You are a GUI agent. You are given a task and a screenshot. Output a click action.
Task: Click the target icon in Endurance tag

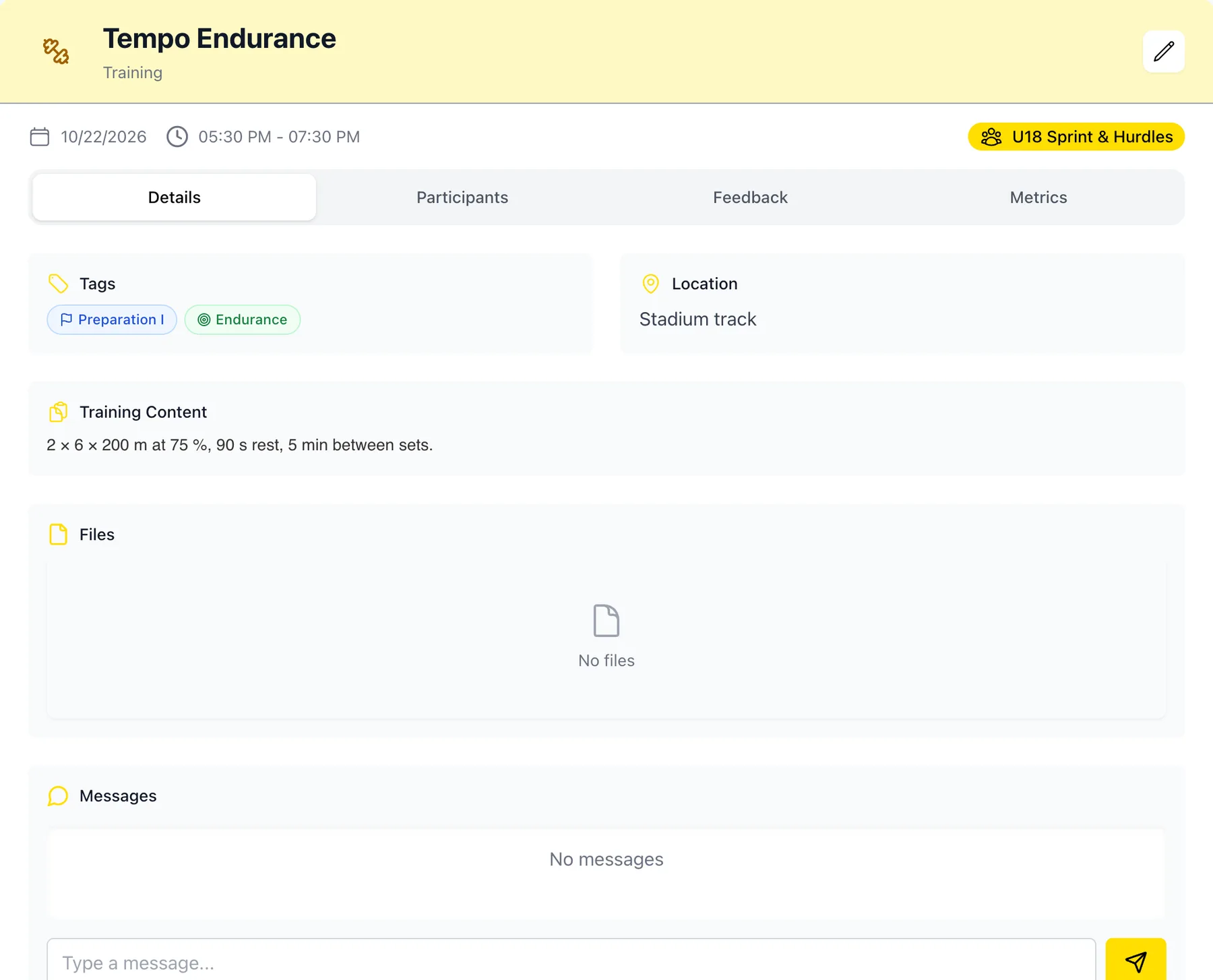[x=204, y=319]
